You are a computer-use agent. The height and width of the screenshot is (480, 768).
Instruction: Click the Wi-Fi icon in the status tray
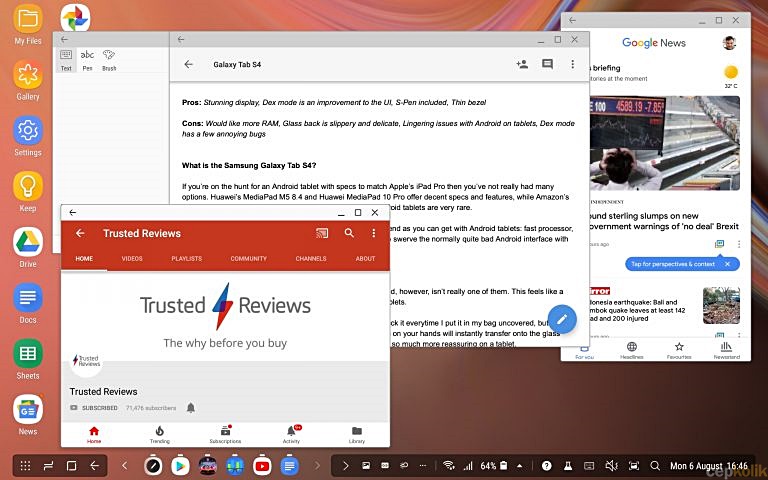pos(448,466)
